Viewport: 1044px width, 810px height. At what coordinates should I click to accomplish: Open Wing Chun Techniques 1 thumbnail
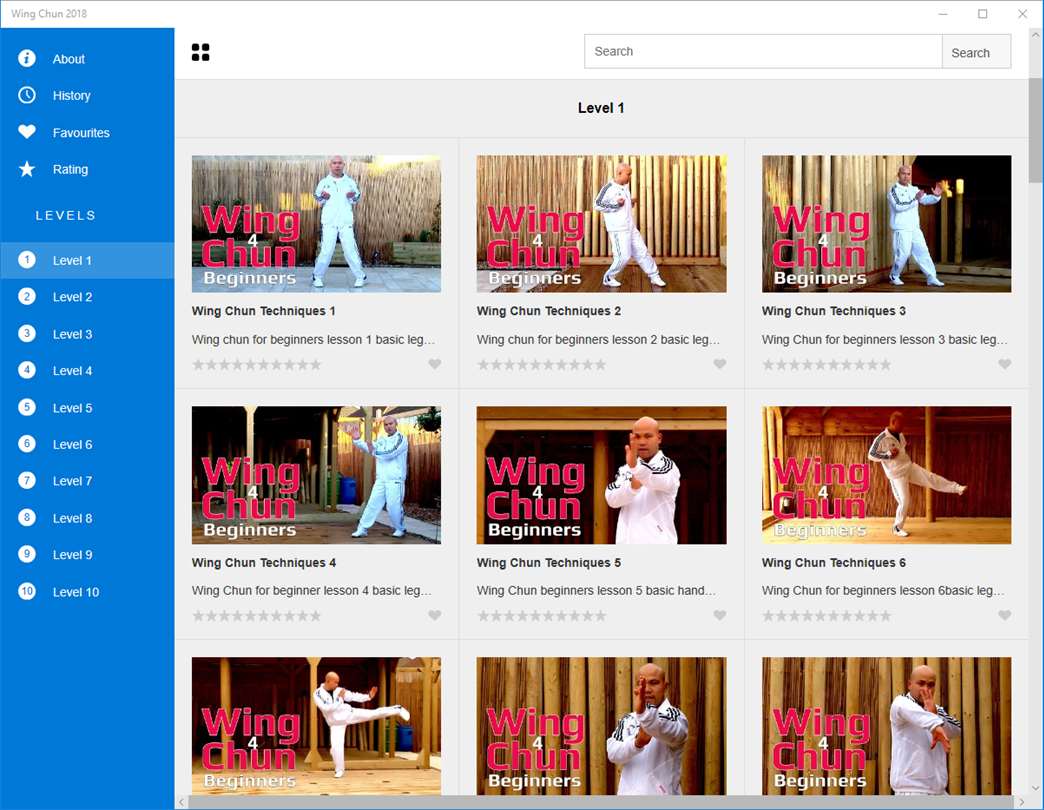(x=316, y=224)
